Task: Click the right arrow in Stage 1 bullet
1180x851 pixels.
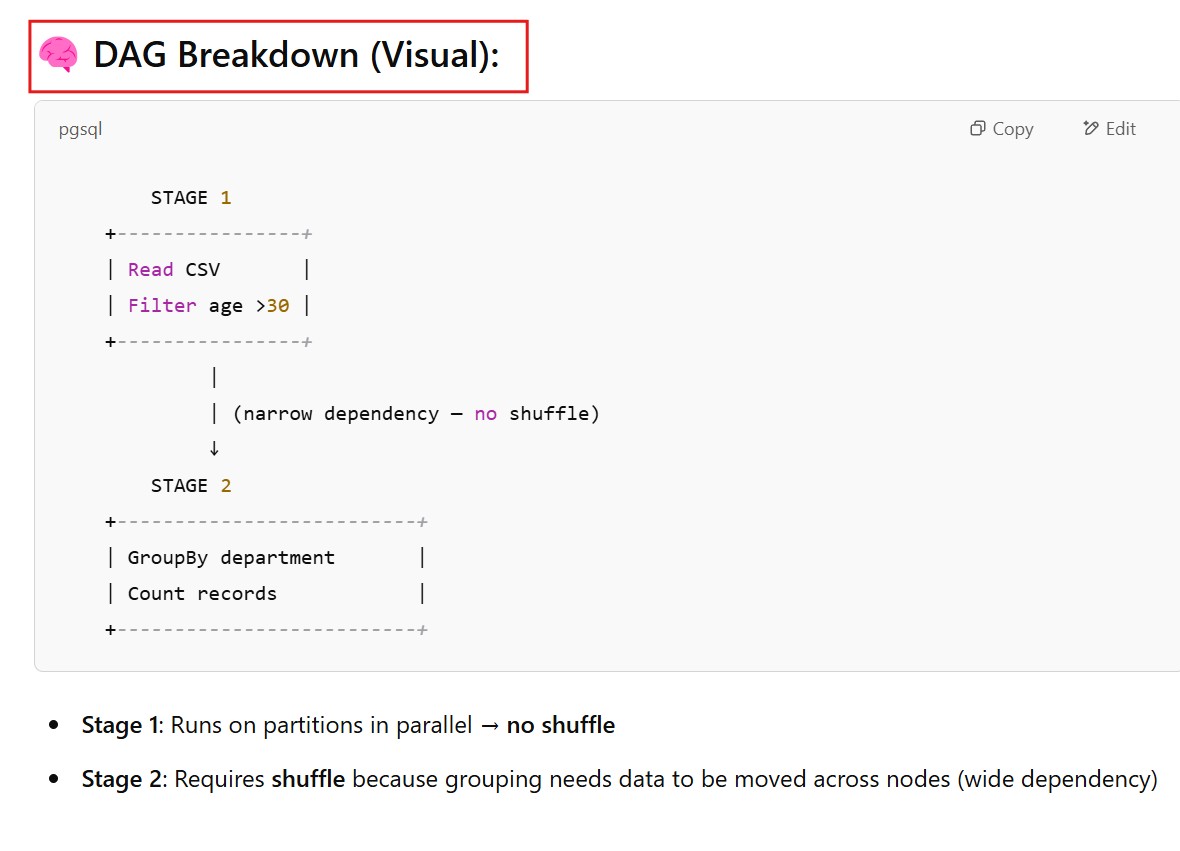Action: [x=489, y=726]
